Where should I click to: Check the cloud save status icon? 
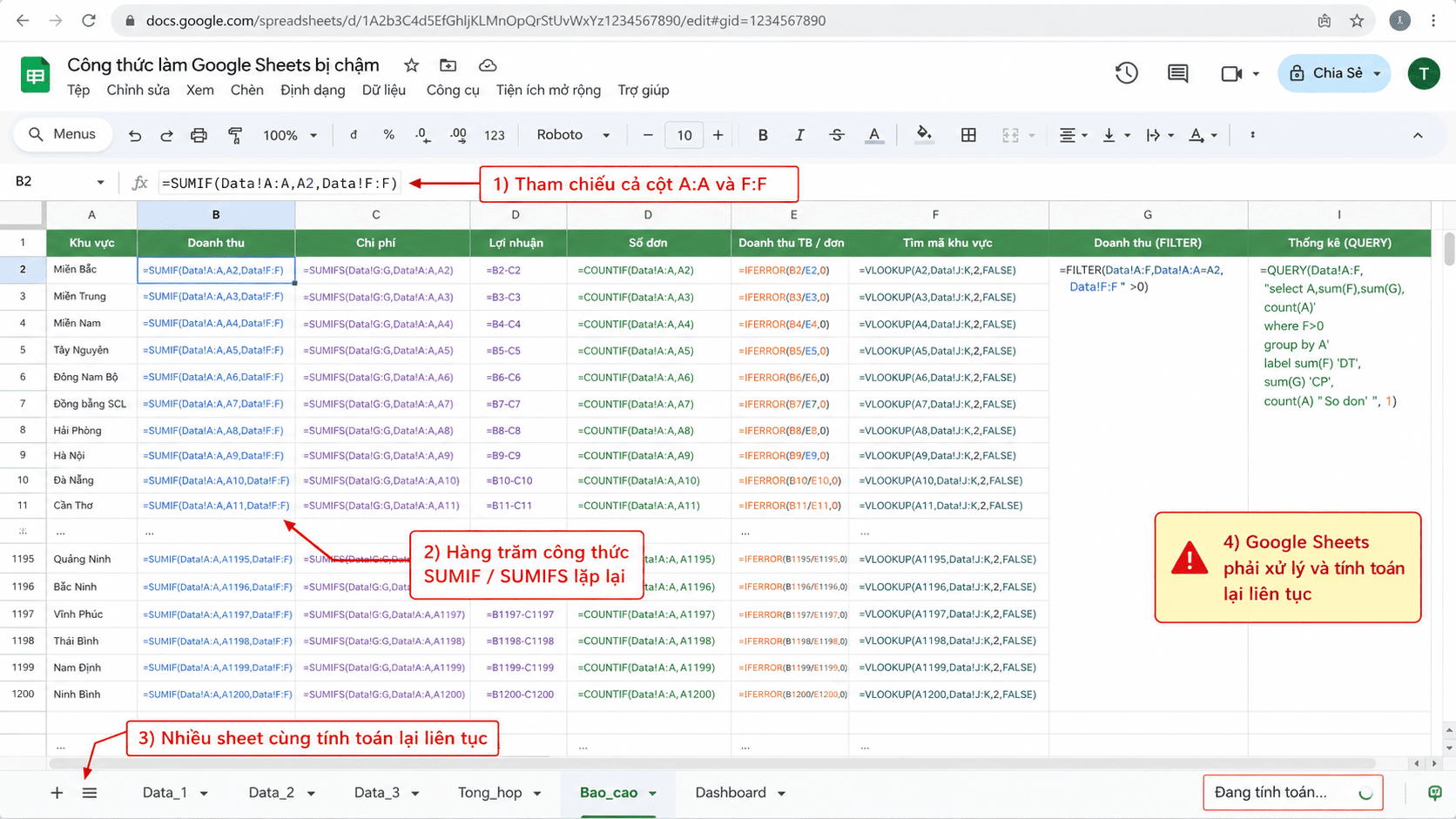click(488, 65)
